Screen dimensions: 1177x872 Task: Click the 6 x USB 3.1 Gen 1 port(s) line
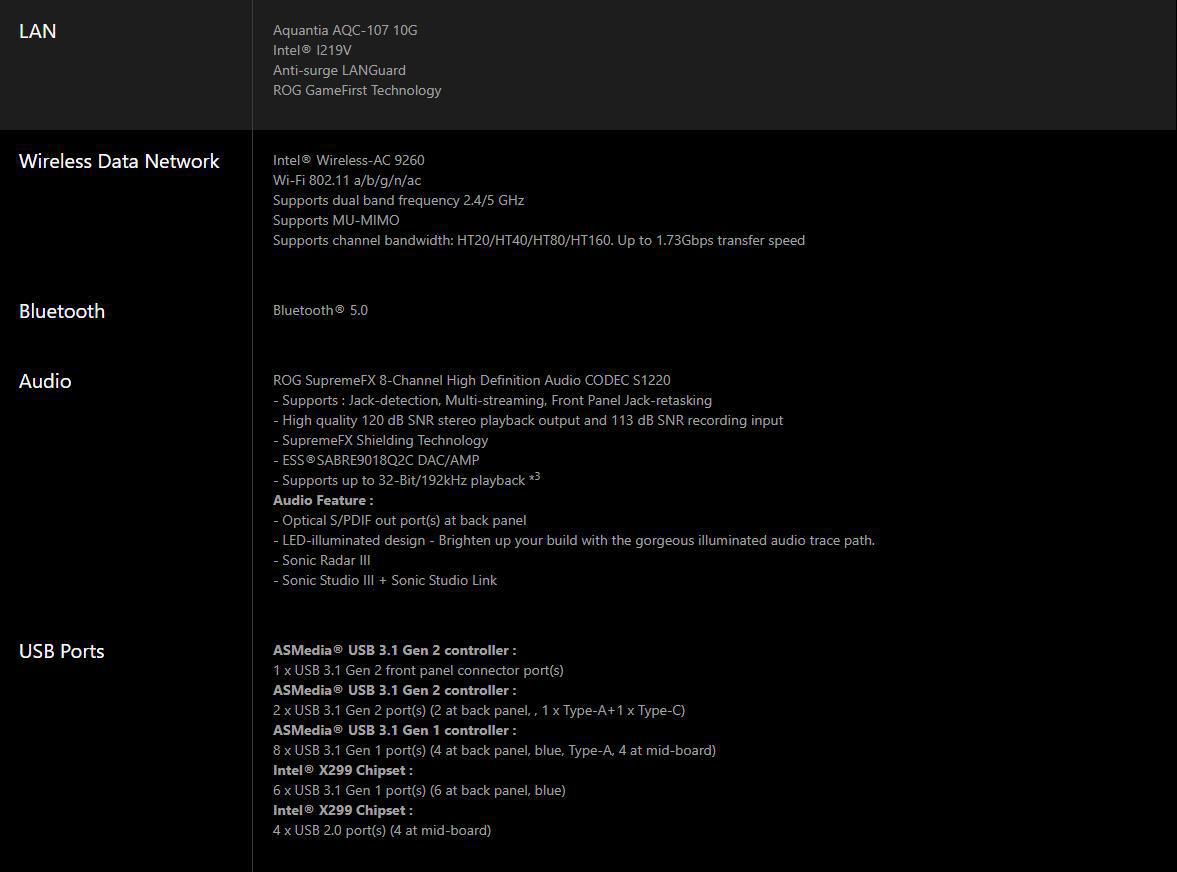tap(420, 790)
